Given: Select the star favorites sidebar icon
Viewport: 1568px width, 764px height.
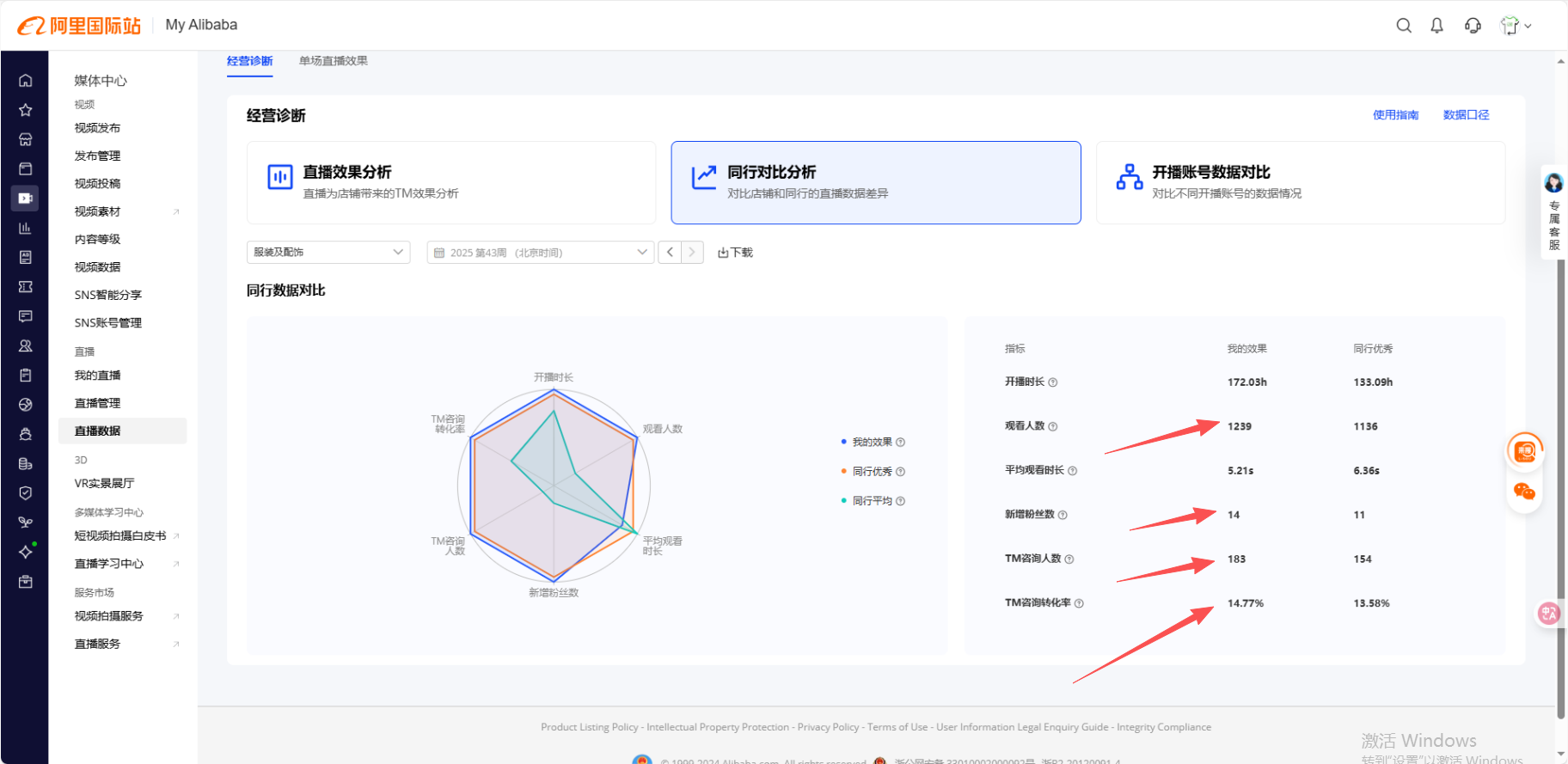Looking at the screenshot, I should click(26, 110).
